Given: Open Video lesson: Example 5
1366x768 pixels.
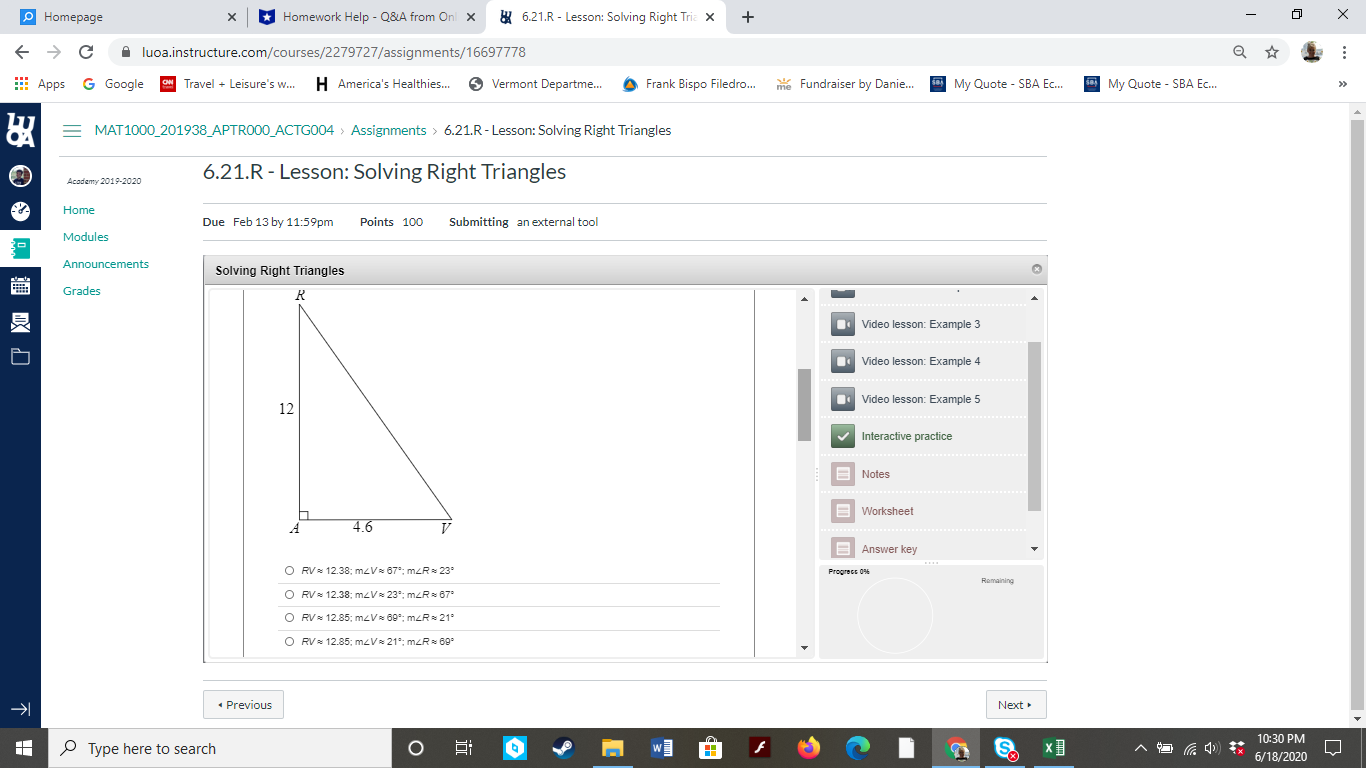Looking at the screenshot, I should coord(923,399).
